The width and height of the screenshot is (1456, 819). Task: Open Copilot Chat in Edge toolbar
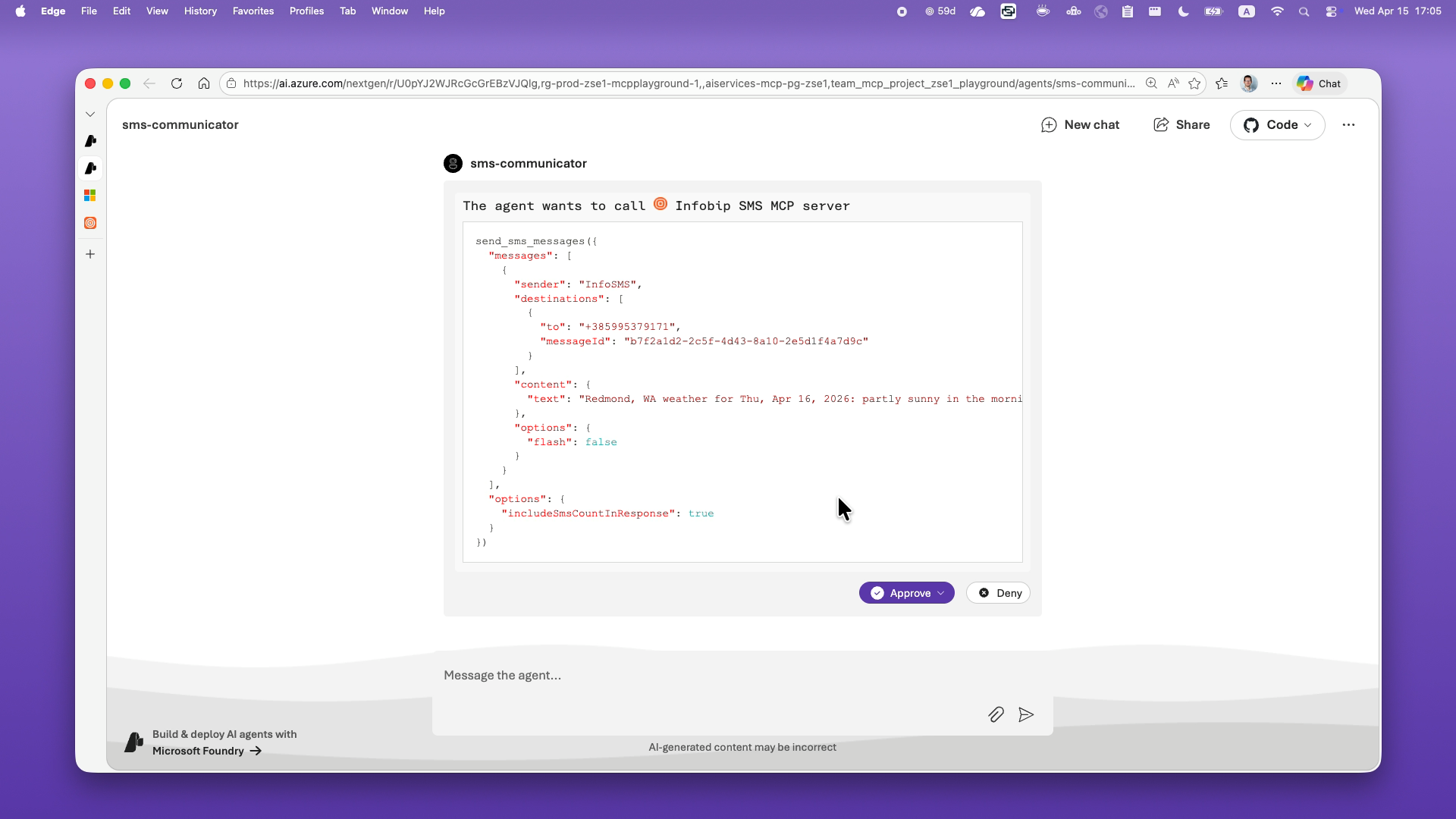click(1319, 83)
